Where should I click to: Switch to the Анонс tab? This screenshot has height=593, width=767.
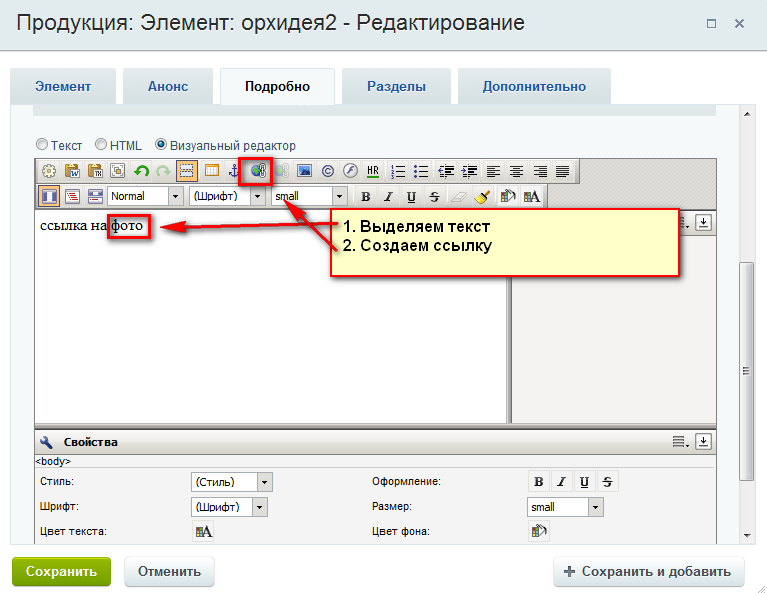[x=168, y=86]
